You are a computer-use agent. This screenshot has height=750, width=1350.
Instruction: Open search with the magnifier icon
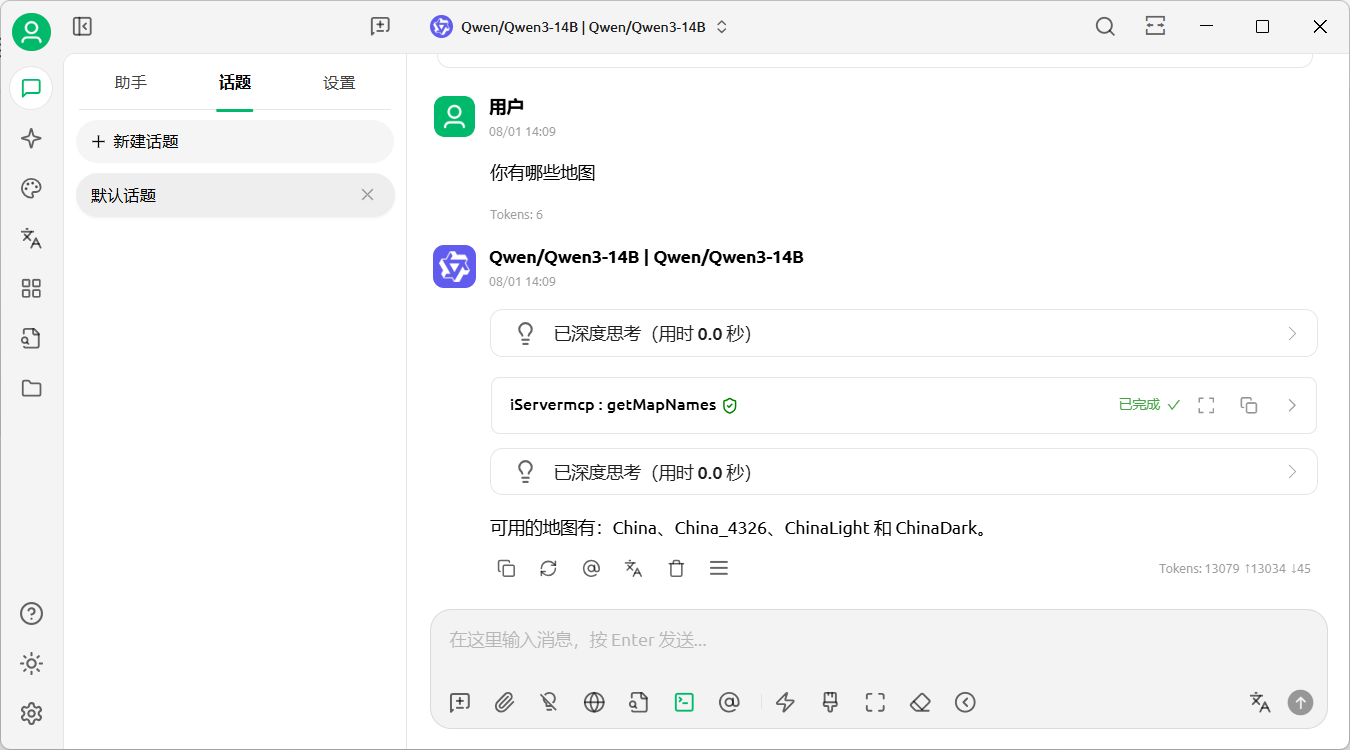point(1105,27)
